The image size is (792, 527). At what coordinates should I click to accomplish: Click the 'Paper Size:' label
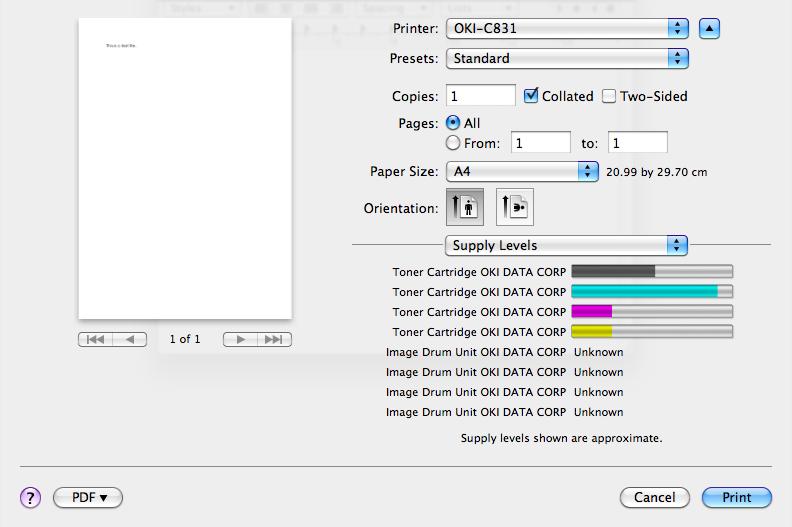click(404, 172)
